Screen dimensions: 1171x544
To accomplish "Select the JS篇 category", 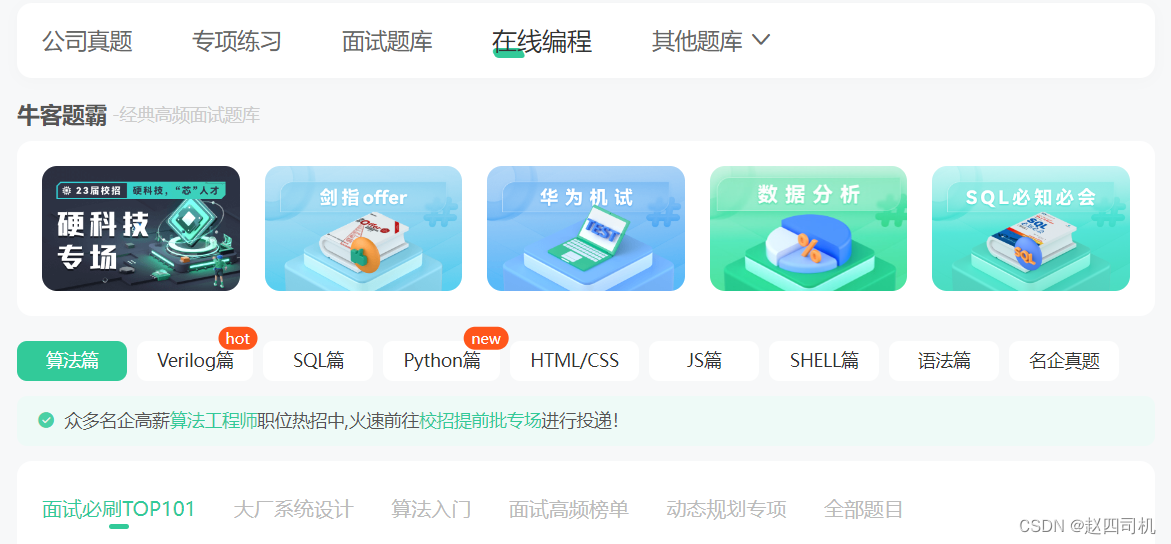I will 703,361.
